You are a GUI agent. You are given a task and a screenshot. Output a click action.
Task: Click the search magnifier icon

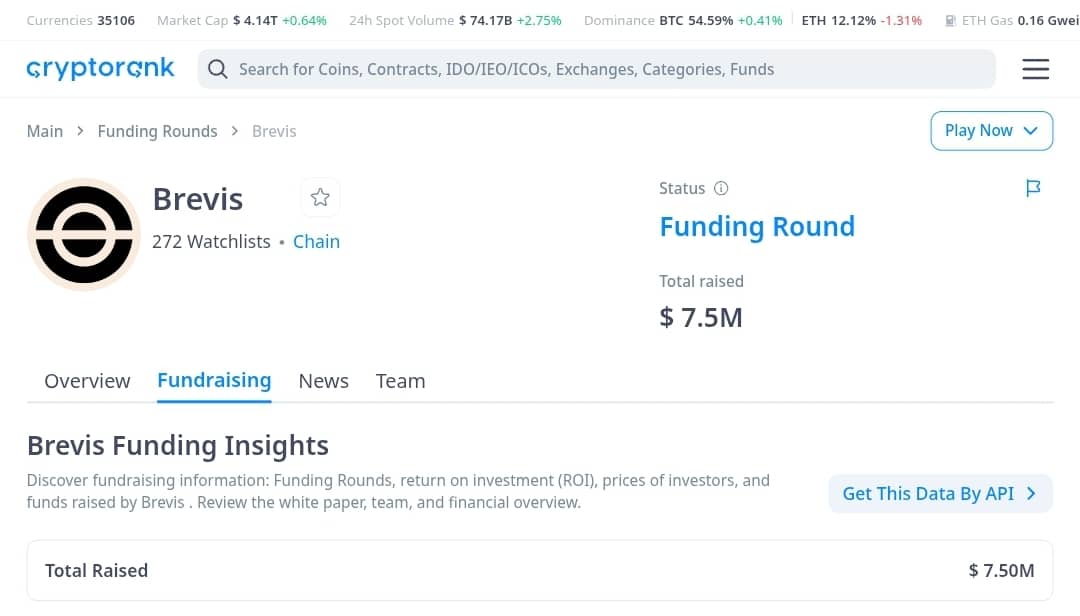point(218,69)
